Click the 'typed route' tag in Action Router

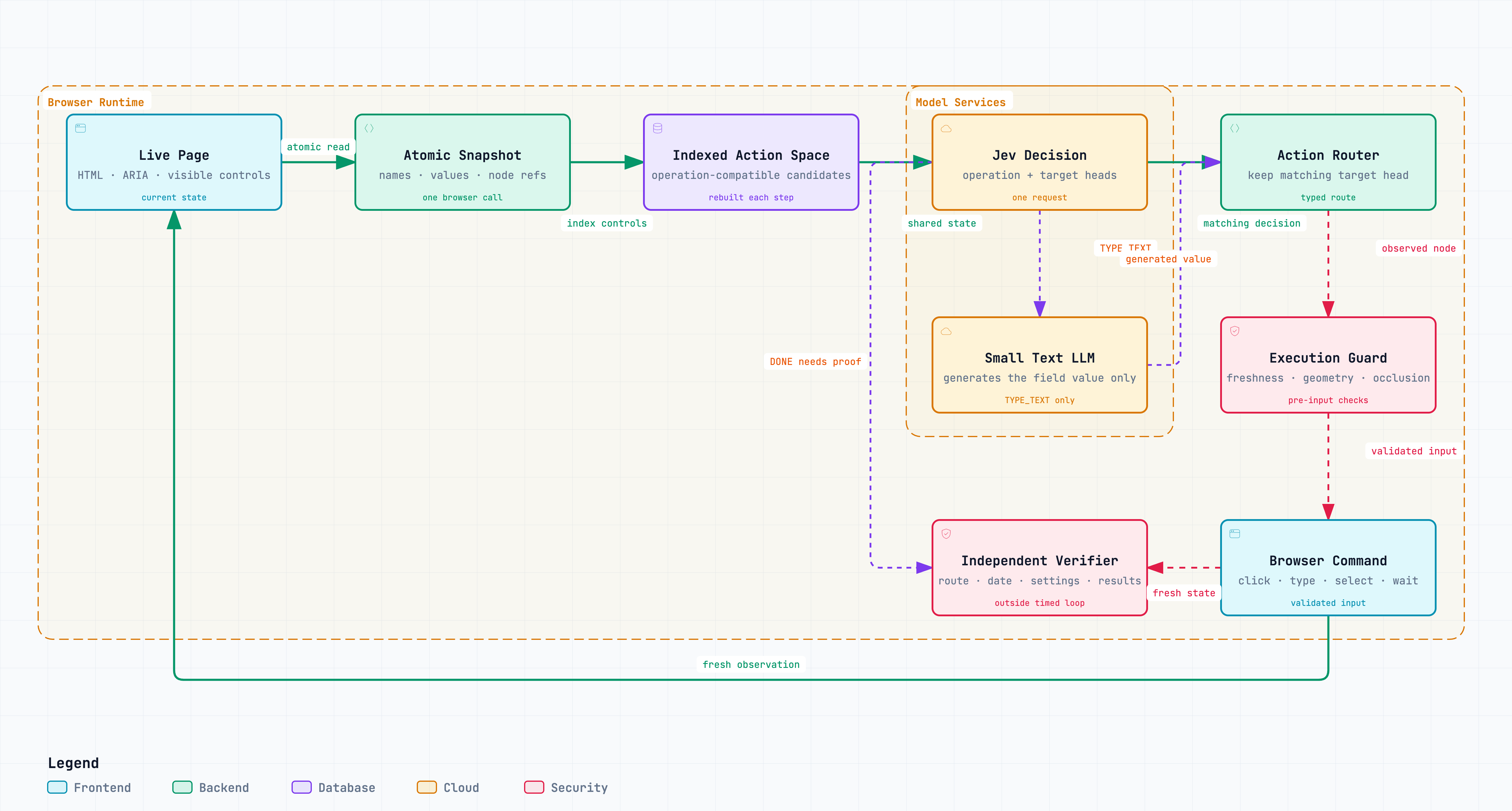click(1328, 197)
